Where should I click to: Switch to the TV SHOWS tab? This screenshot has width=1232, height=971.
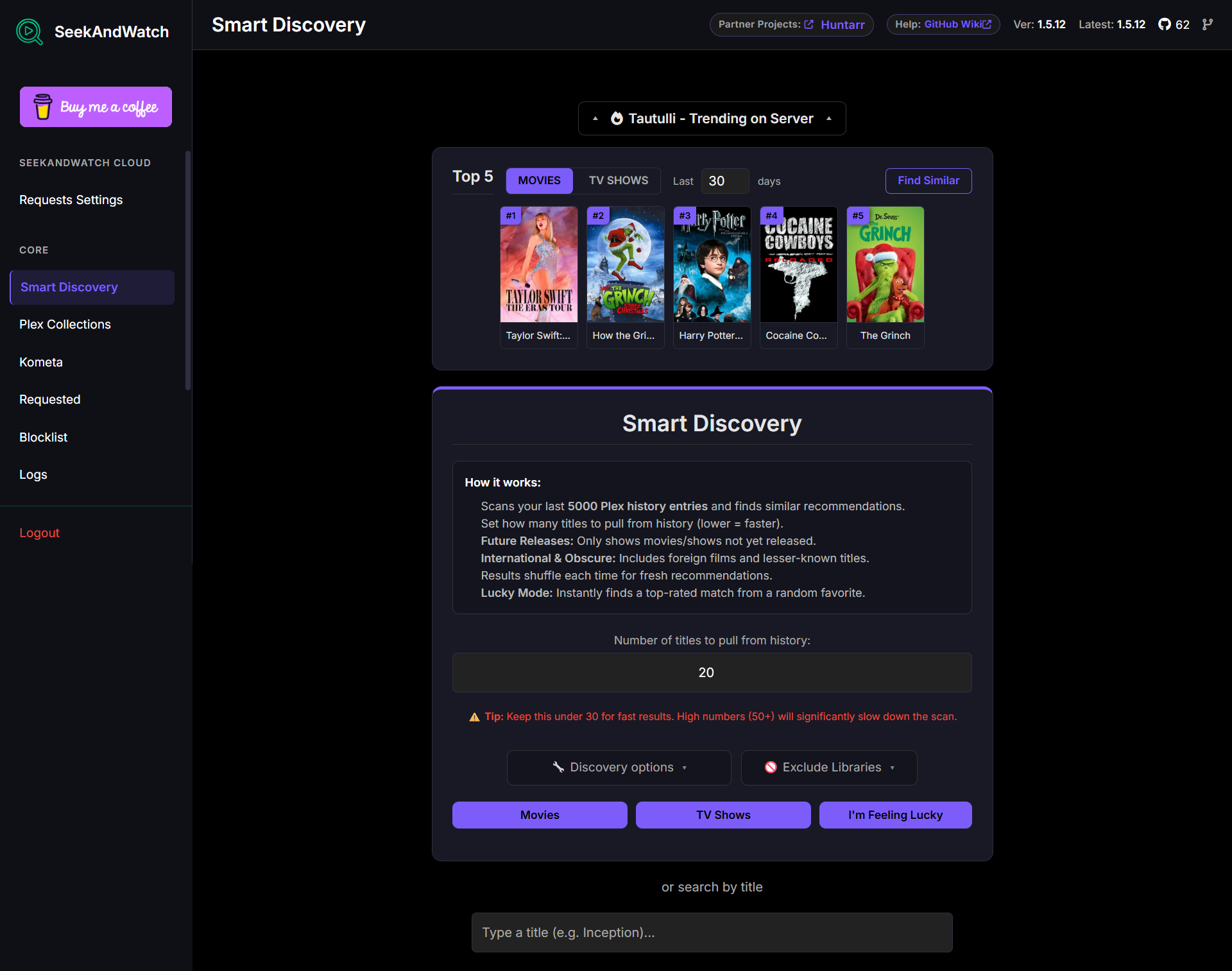[x=619, y=180]
